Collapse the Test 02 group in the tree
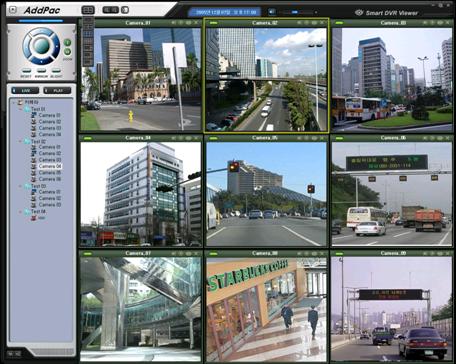The height and width of the screenshot is (364, 457). click(x=20, y=141)
